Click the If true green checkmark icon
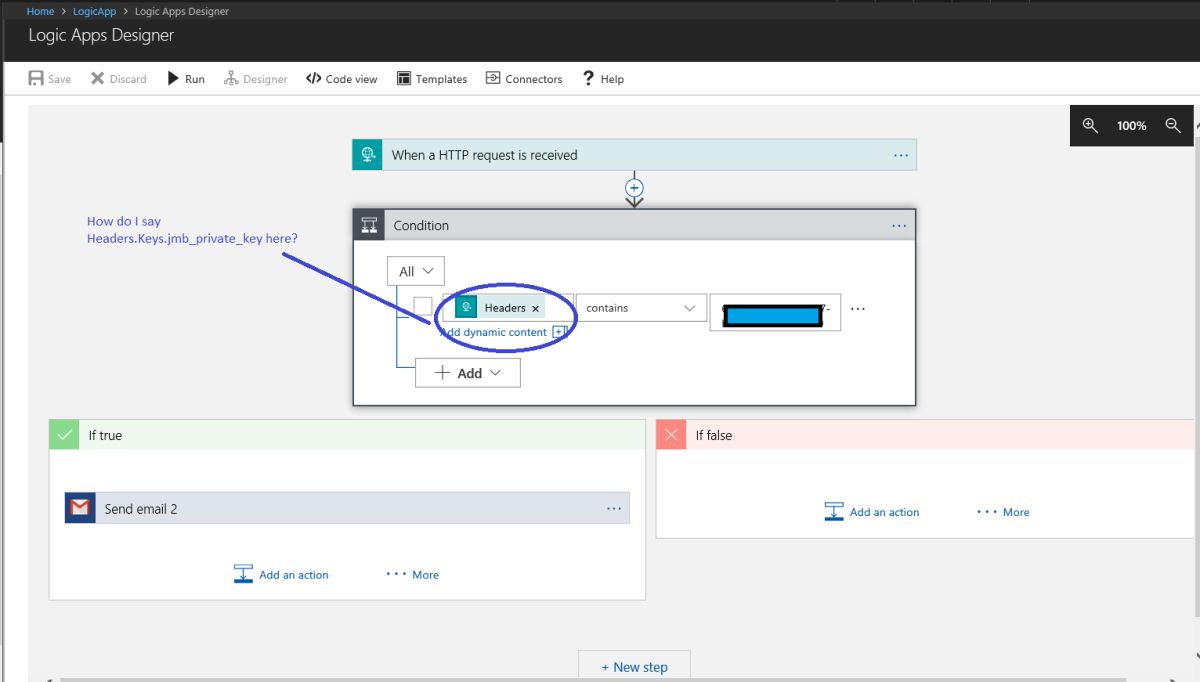The height and width of the screenshot is (682, 1200). [x=64, y=435]
